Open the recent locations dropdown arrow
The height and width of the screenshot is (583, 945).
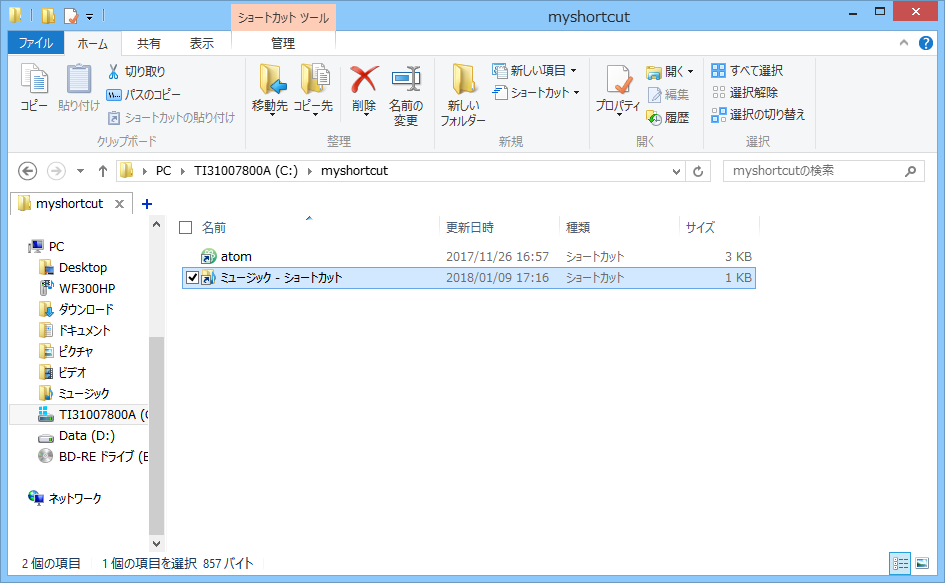click(x=80, y=171)
